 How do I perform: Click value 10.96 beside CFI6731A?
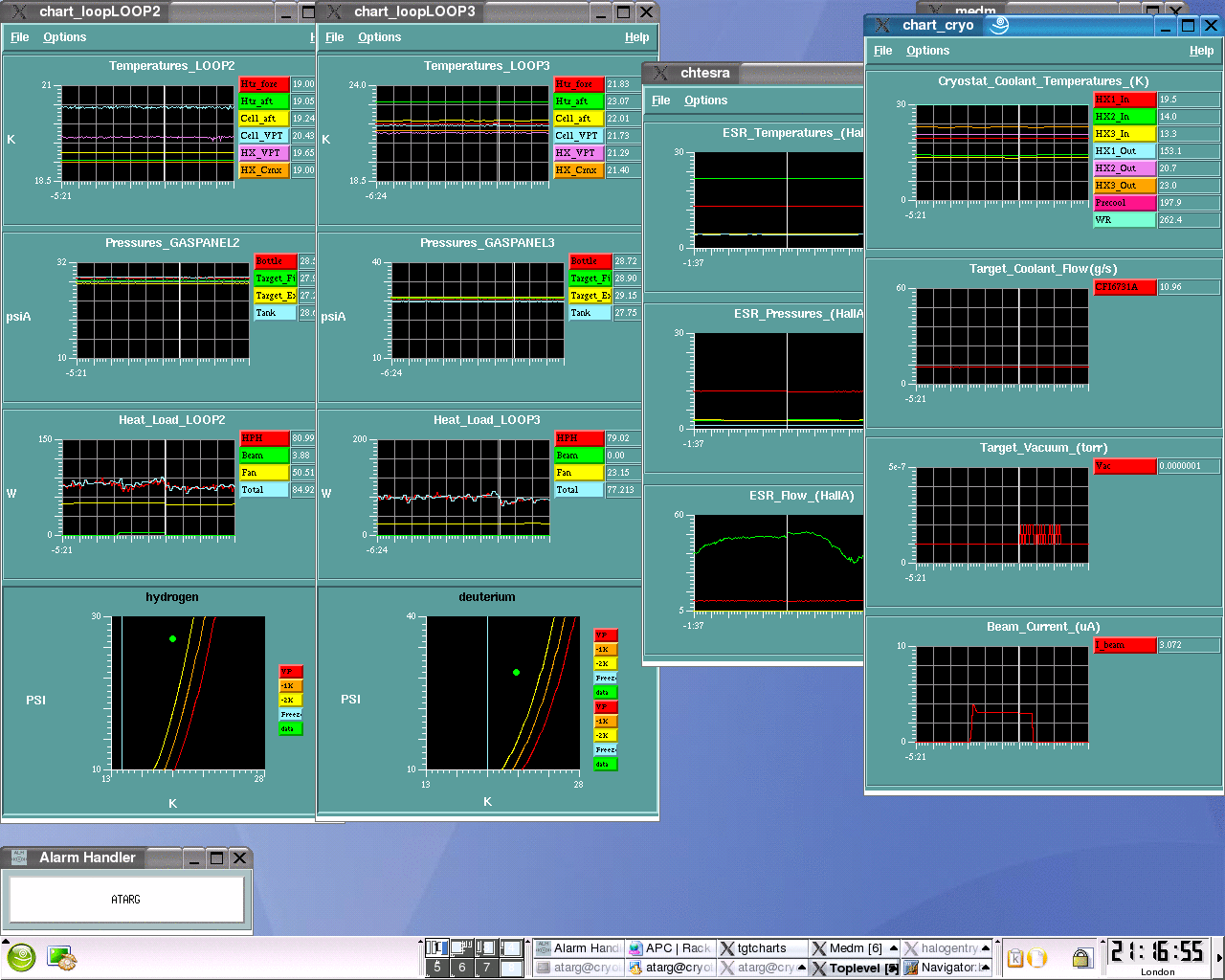1189,287
